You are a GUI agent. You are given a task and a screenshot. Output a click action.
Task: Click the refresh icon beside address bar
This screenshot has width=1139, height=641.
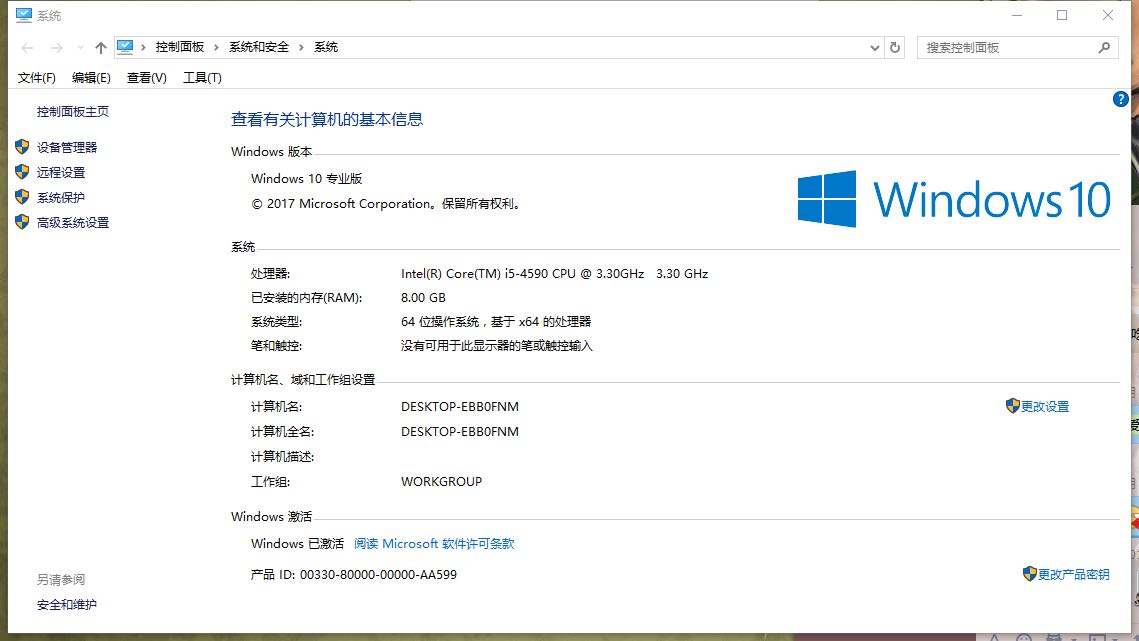(895, 47)
